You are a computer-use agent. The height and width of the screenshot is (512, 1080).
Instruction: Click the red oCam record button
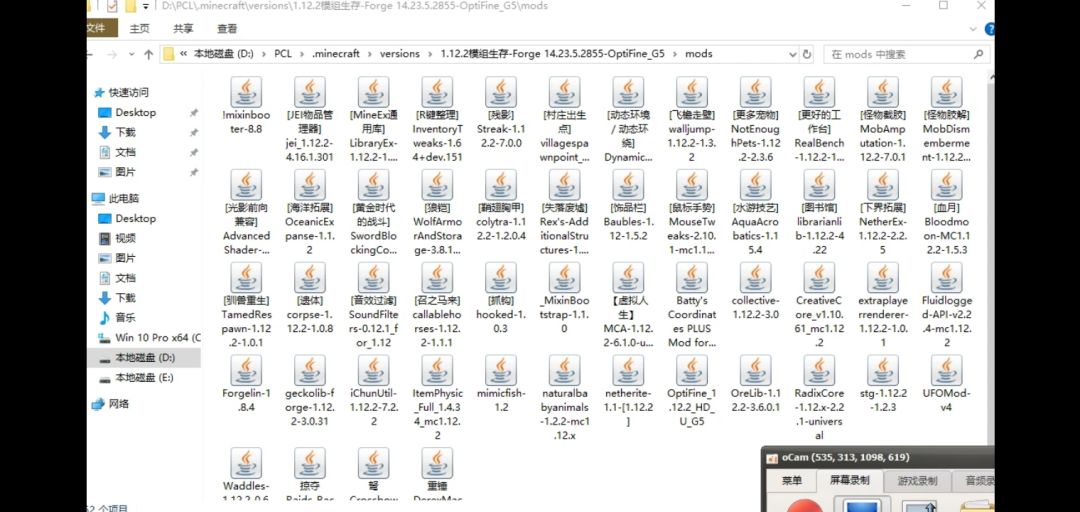click(804, 506)
